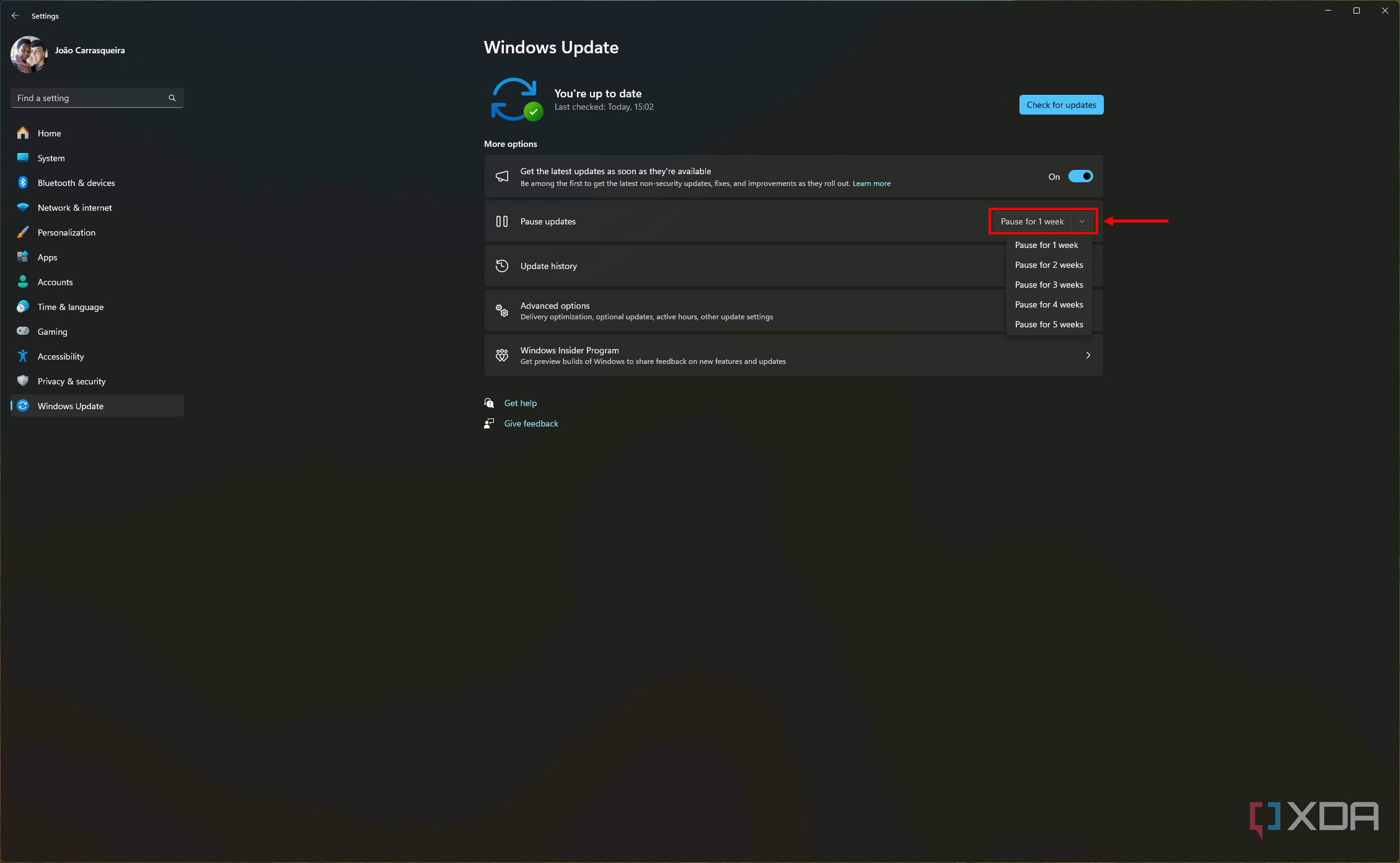
Task: Click the pause duration dropdown chevron
Action: click(x=1082, y=221)
